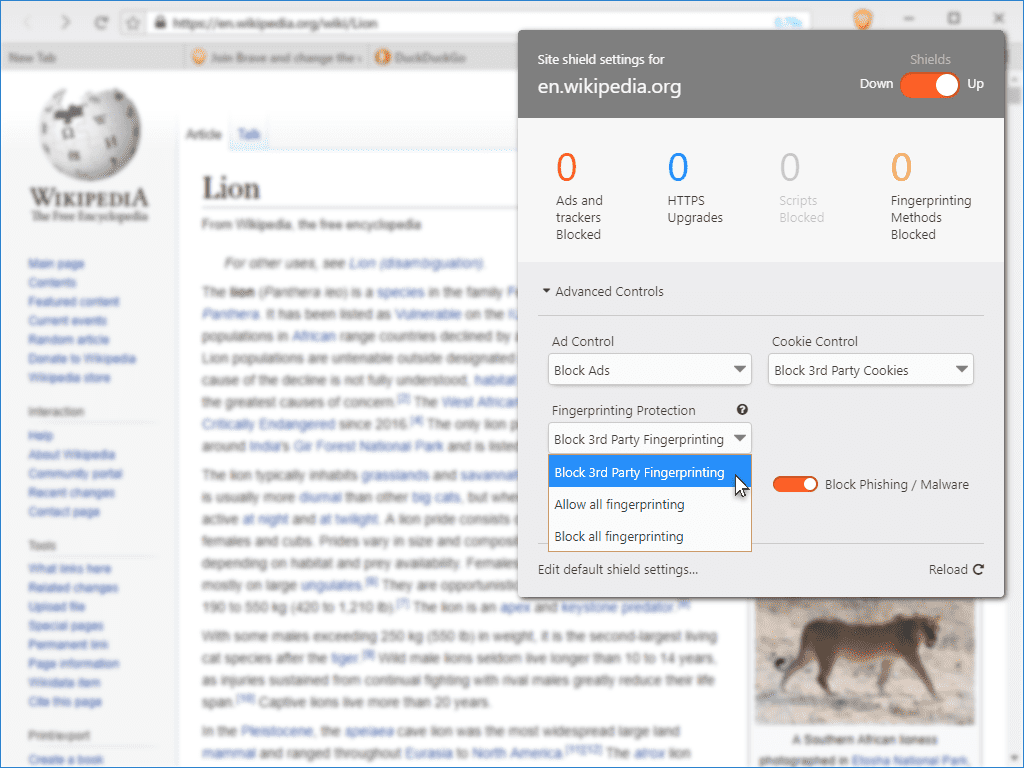Screen dimensions: 1024x768
Task: Open Community portal sidebar link
Action: pos(75,473)
